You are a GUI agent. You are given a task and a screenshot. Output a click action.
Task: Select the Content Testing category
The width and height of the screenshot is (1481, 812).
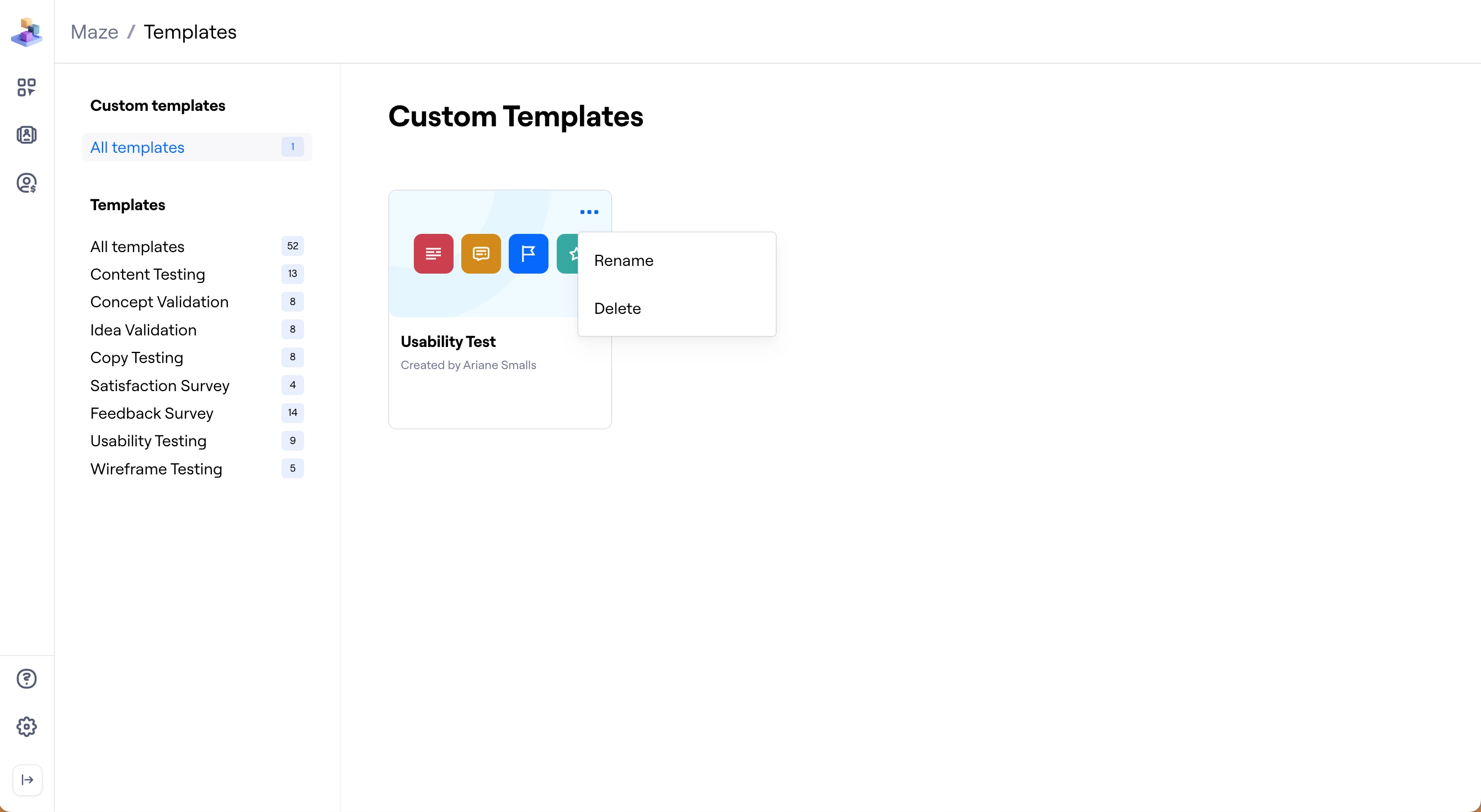[148, 274]
